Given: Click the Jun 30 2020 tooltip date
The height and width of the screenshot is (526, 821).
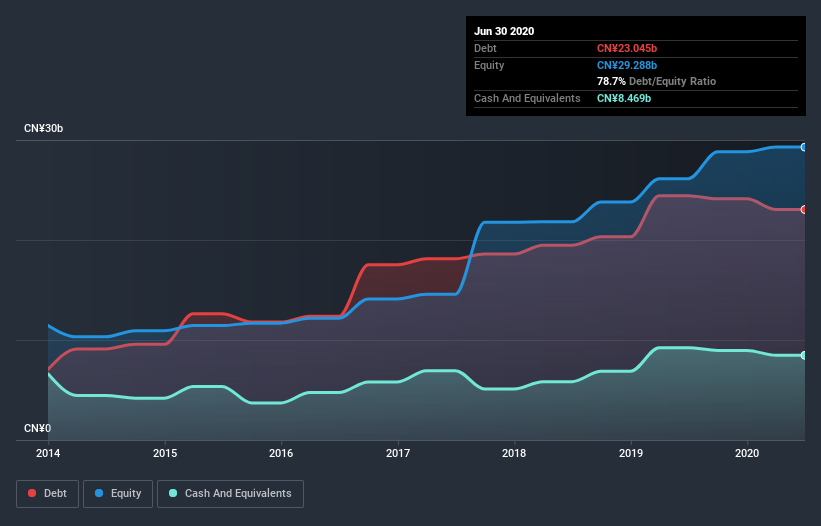Looking at the screenshot, I should click(504, 31).
